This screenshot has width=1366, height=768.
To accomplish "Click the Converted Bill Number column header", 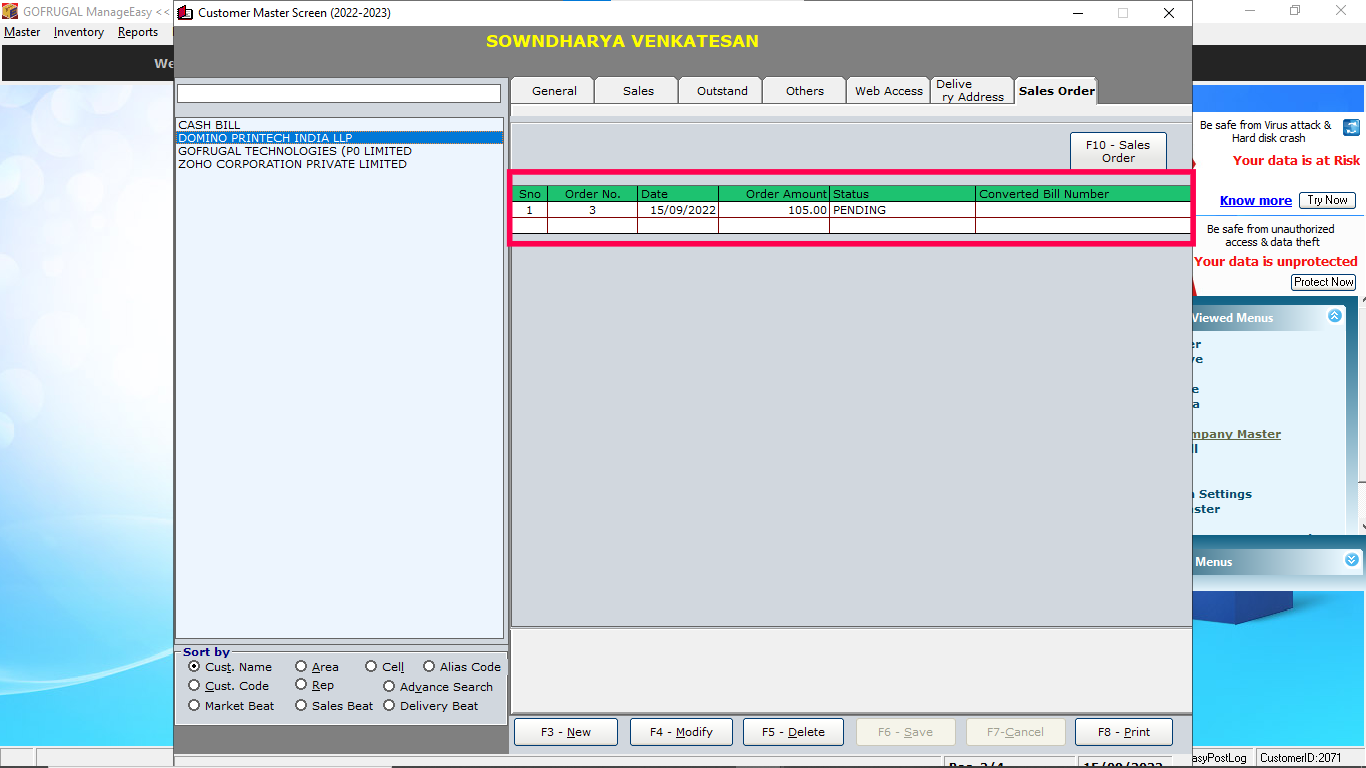I will tap(1083, 194).
